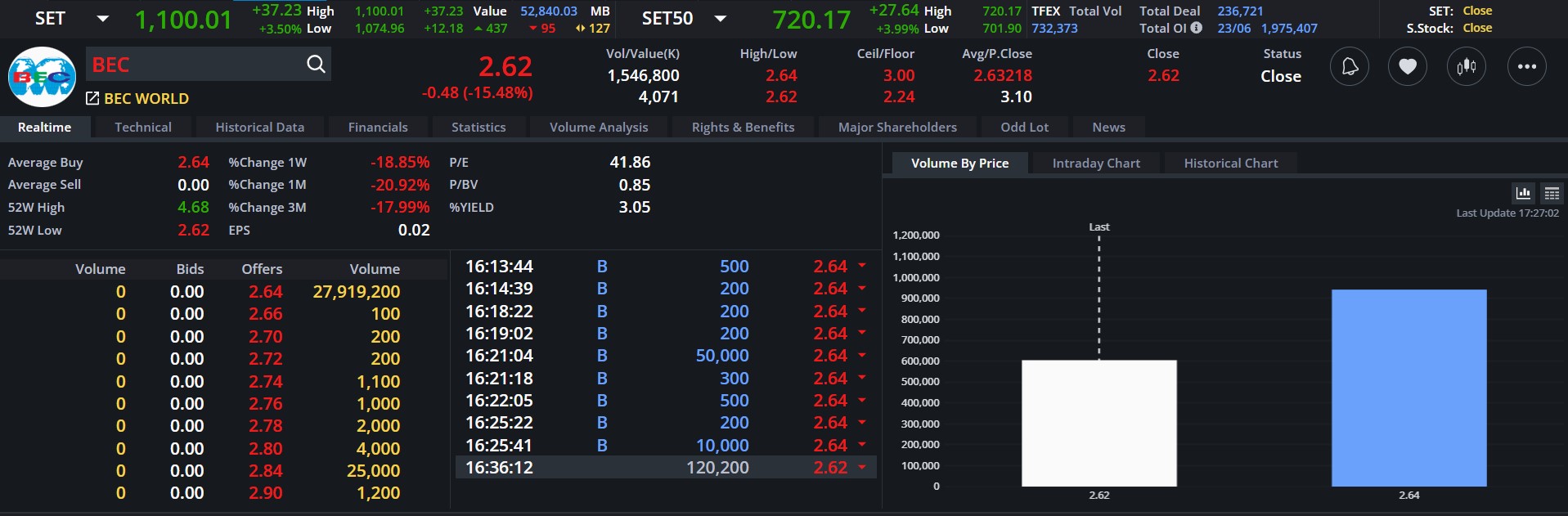The height and width of the screenshot is (516, 1568).
Task: Switch to bar chart view icon
Action: 1523,193
